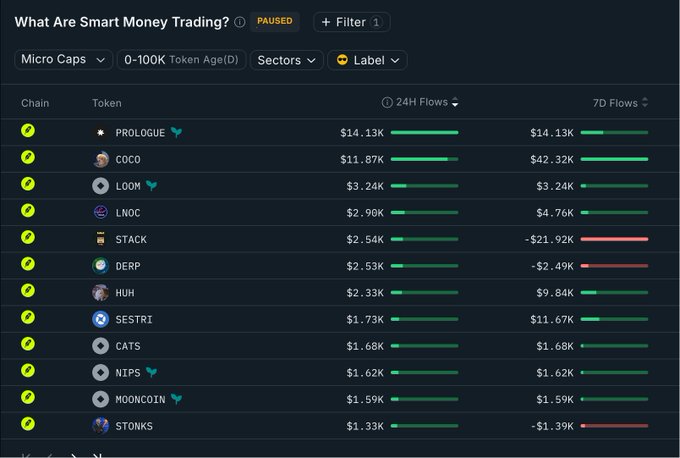Select the -$1.39K 7D value for STONKS
This screenshot has width=680, height=458.
(x=552, y=426)
